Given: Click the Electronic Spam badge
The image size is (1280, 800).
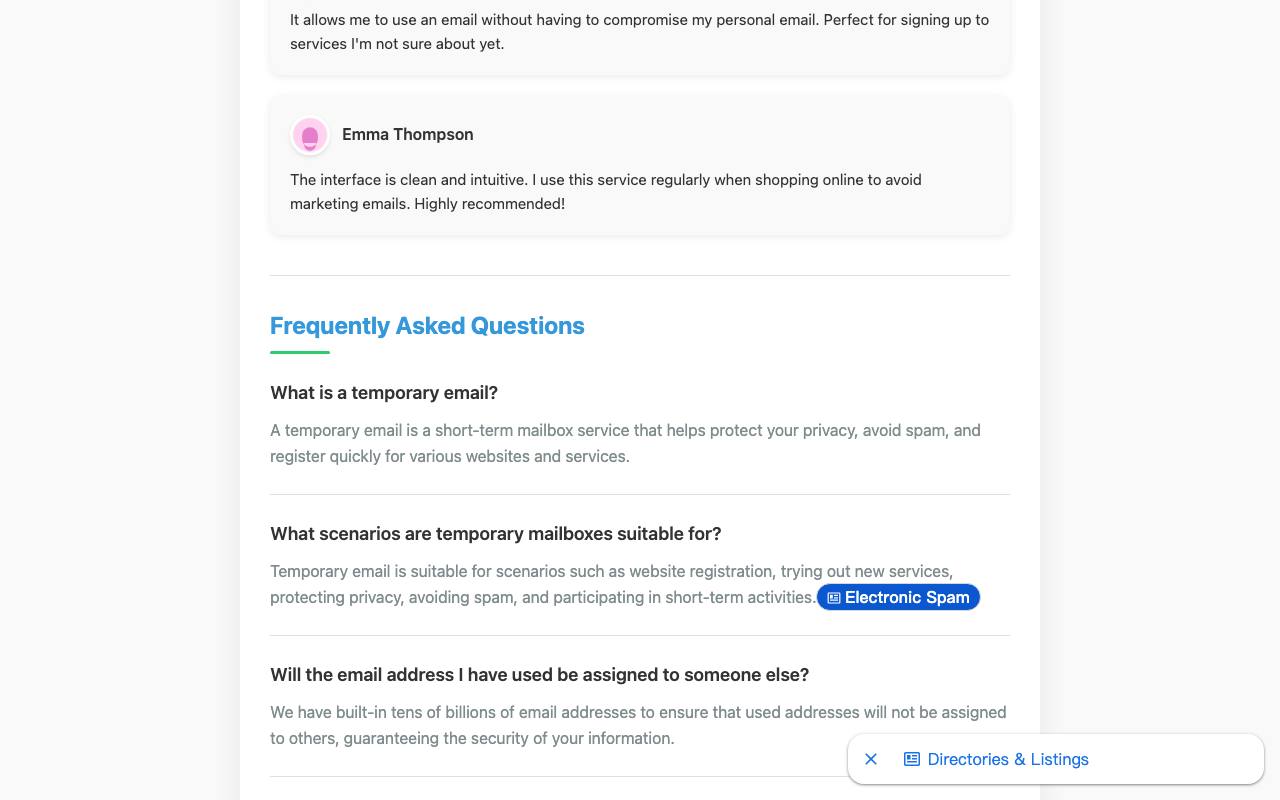Looking at the screenshot, I should coord(898,597).
